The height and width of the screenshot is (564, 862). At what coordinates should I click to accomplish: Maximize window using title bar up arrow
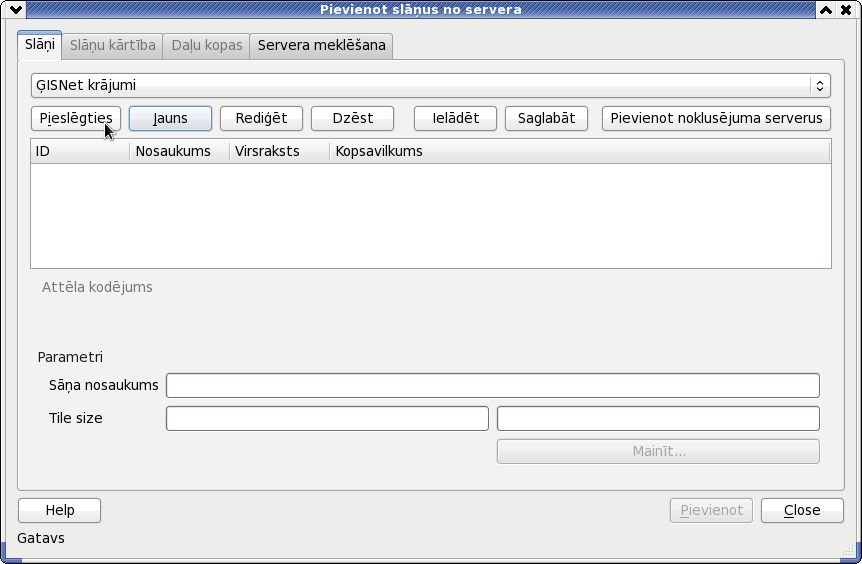coord(826,9)
